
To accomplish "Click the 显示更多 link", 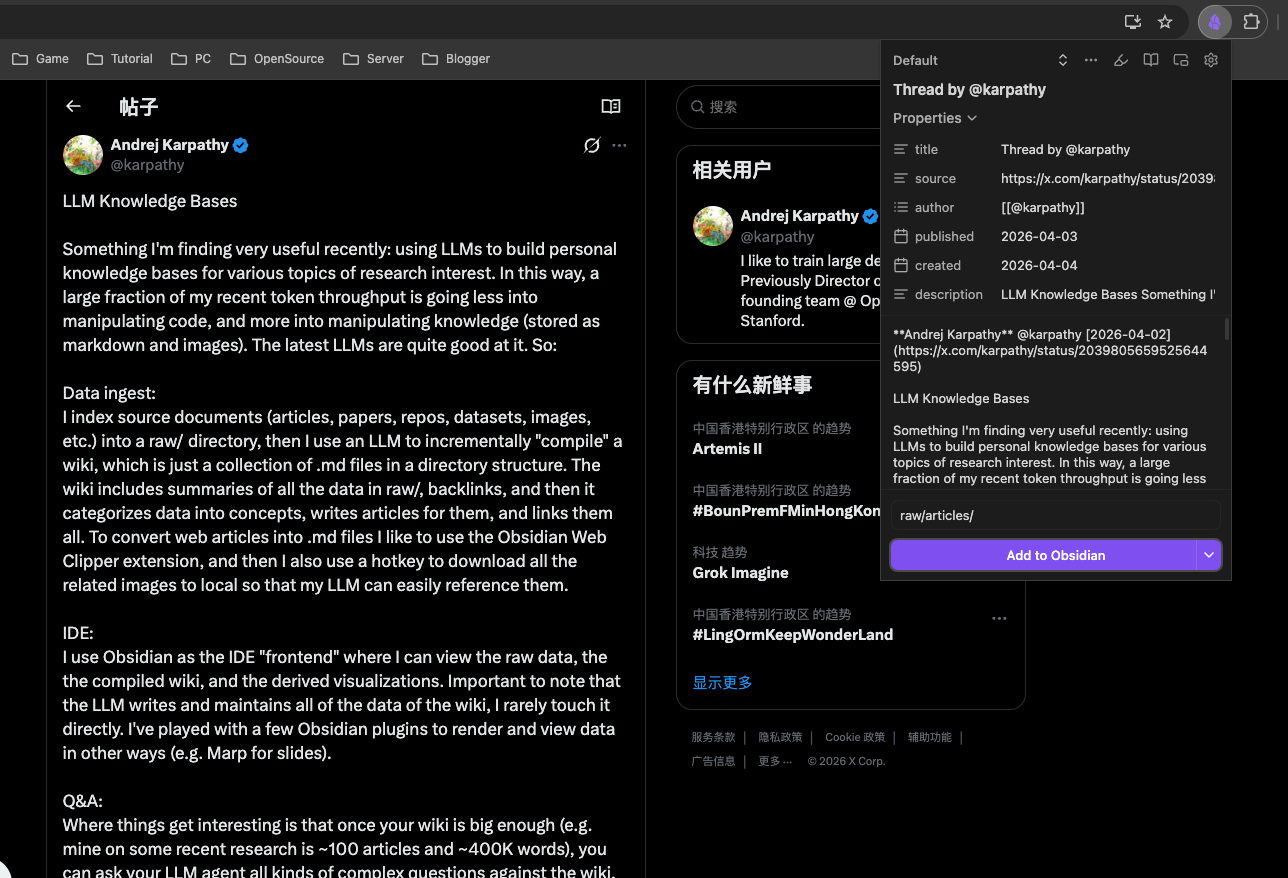I will pyautogui.click(x=722, y=682).
